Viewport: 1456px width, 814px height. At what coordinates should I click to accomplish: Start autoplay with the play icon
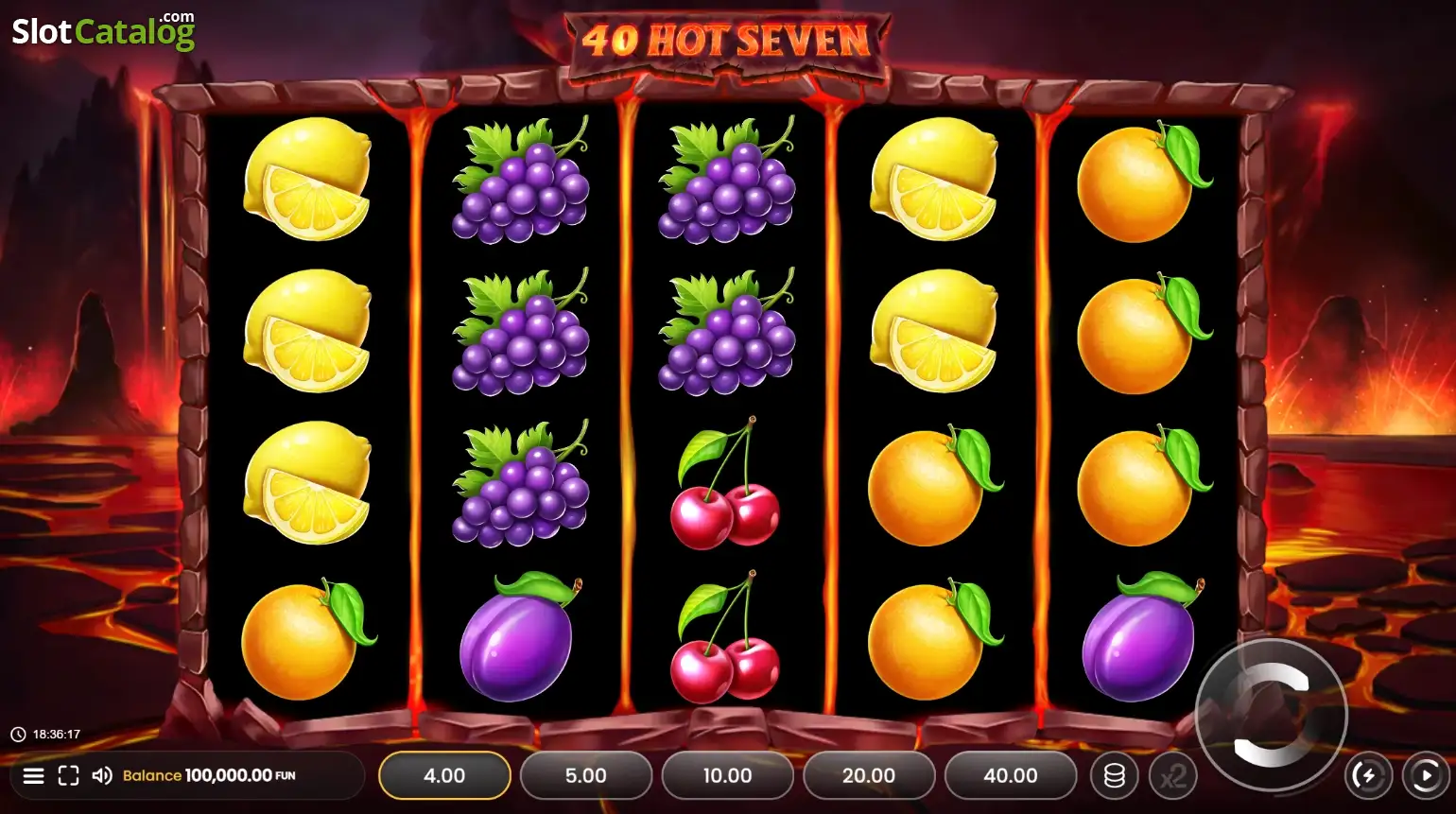[1425, 776]
